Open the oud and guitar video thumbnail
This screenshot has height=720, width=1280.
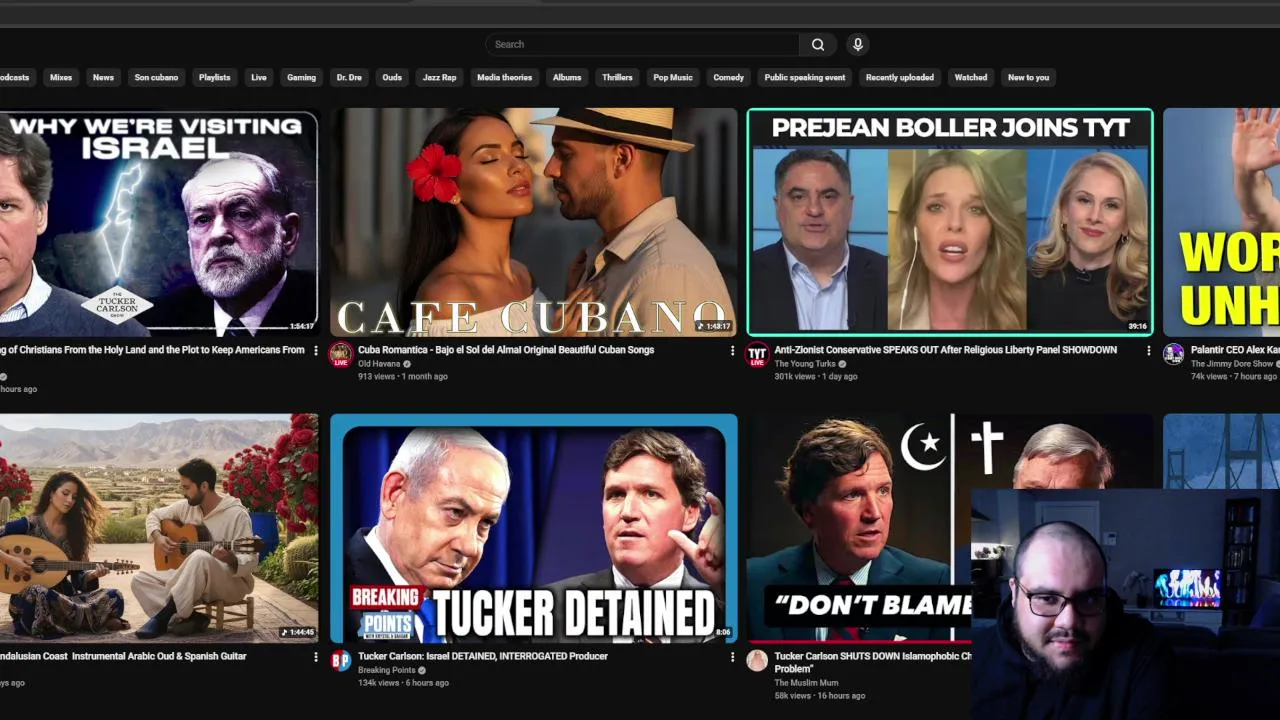click(x=159, y=528)
